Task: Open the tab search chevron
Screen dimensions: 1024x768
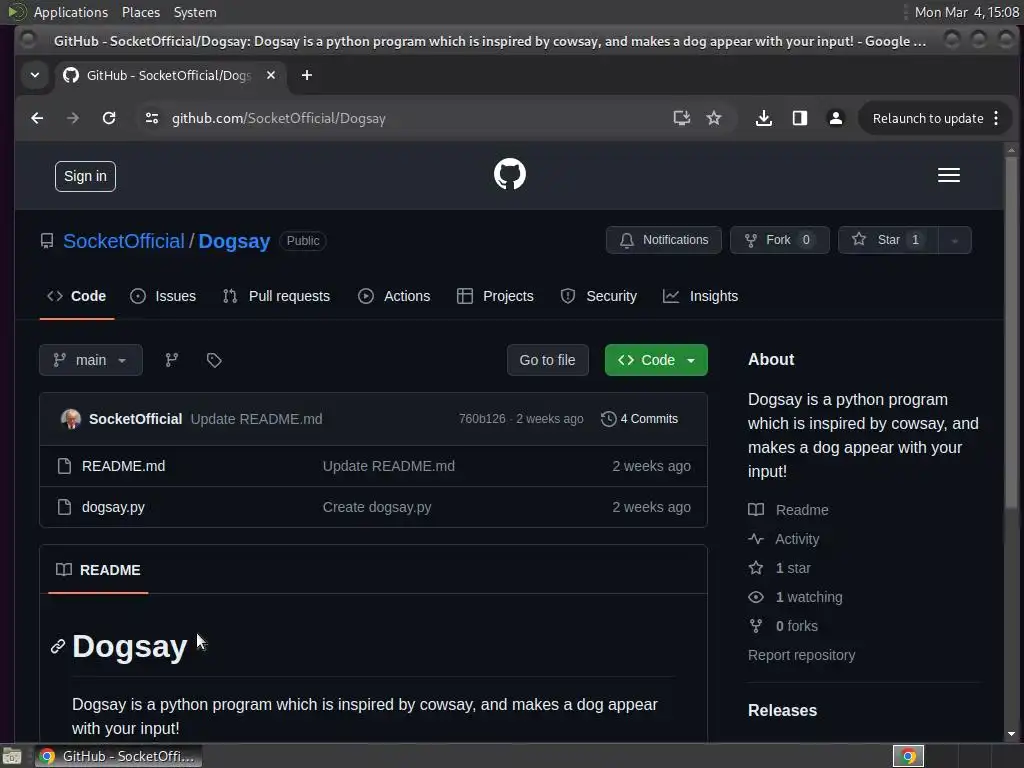Action: tap(35, 75)
